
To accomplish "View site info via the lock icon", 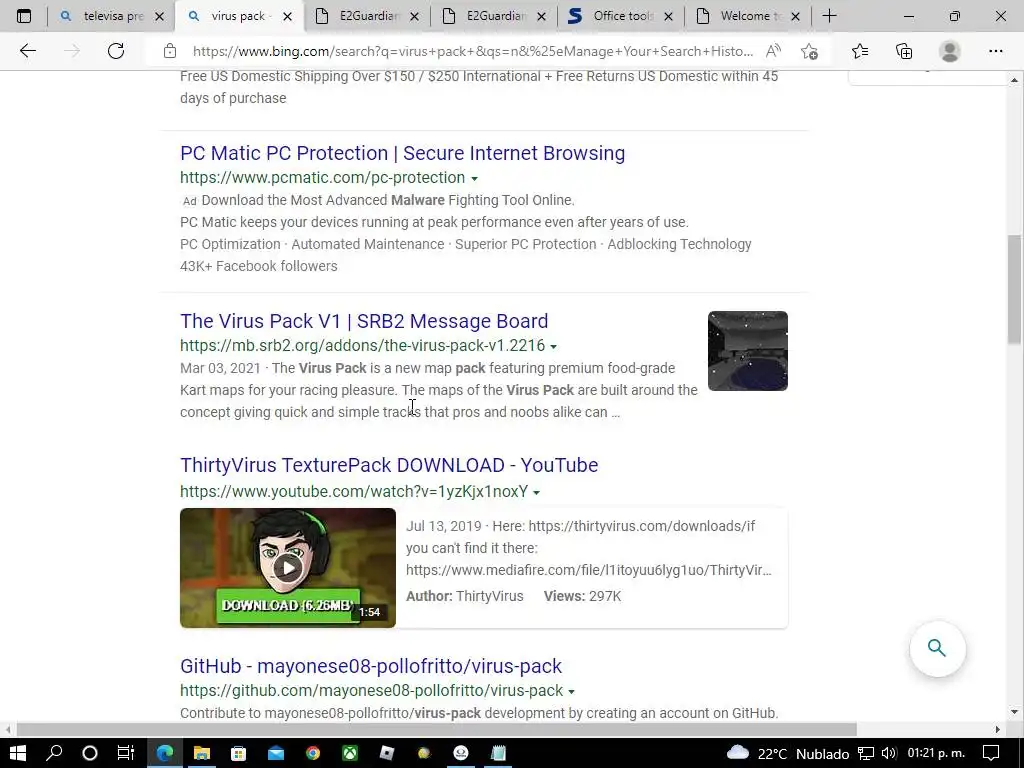I will pyautogui.click(x=170, y=51).
